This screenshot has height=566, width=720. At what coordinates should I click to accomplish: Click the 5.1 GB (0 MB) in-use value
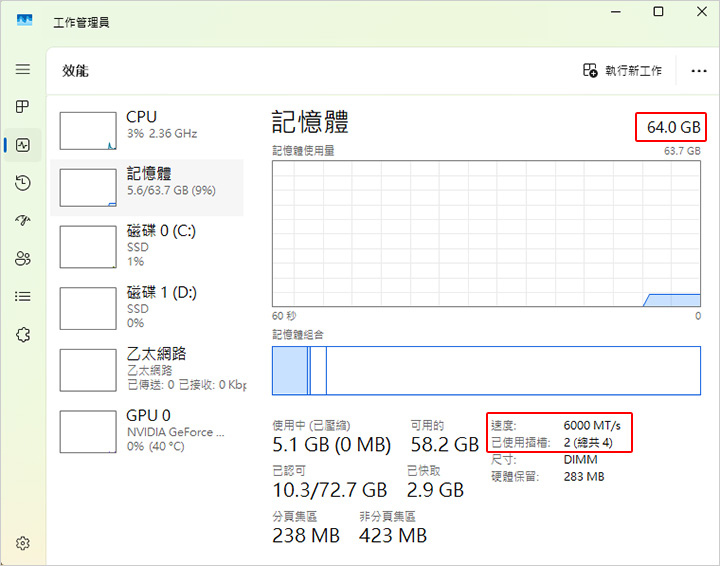(x=332, y=444)
